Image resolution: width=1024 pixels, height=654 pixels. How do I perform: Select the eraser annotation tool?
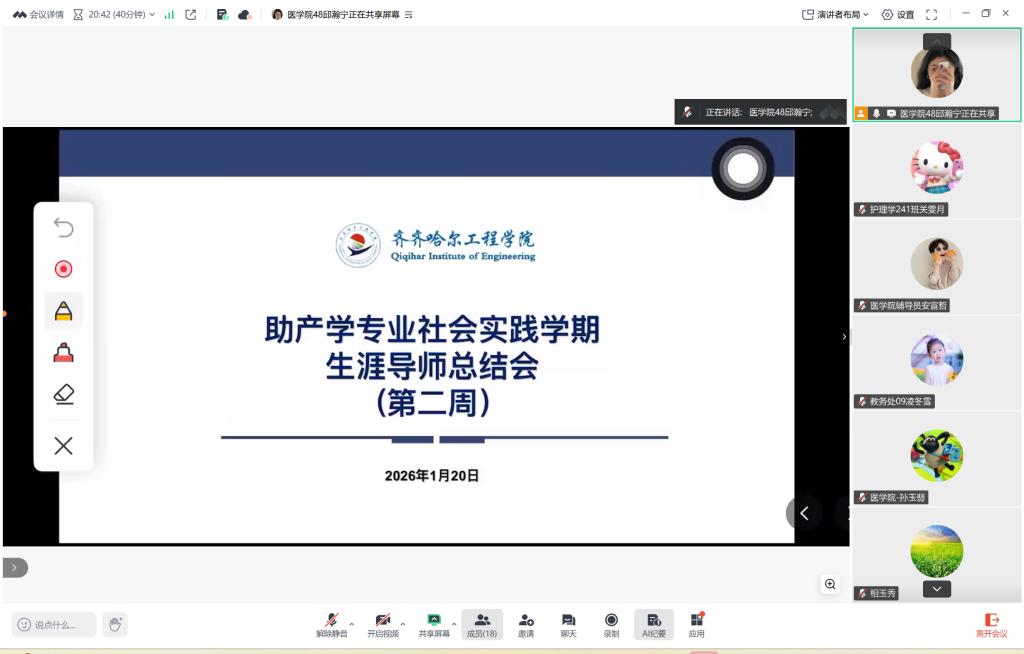coord(63,394)
